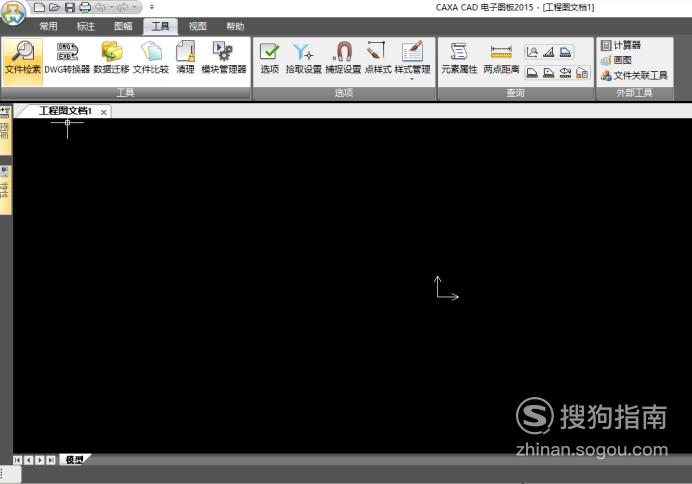Query 元素属性 element properties

tap(459, 58)
